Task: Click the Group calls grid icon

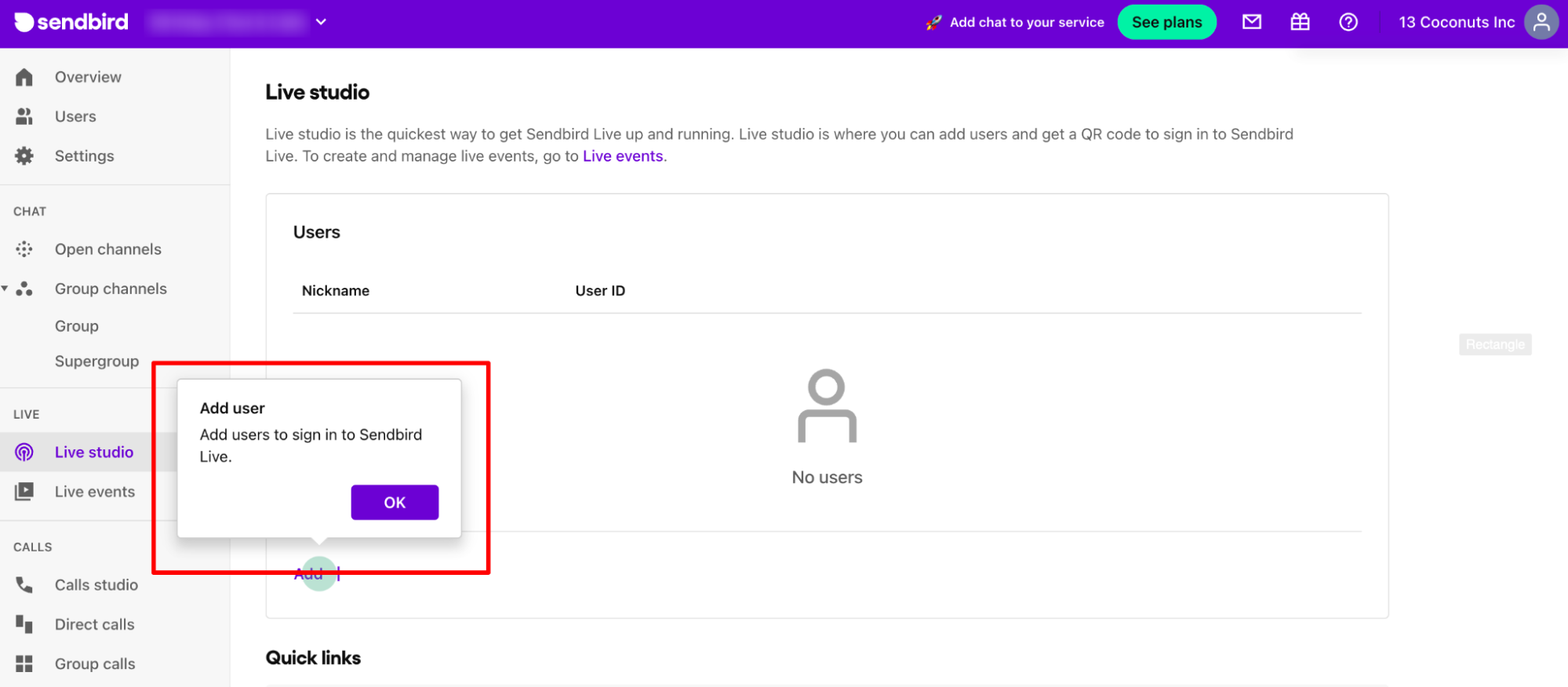Action: click(24, 664)
